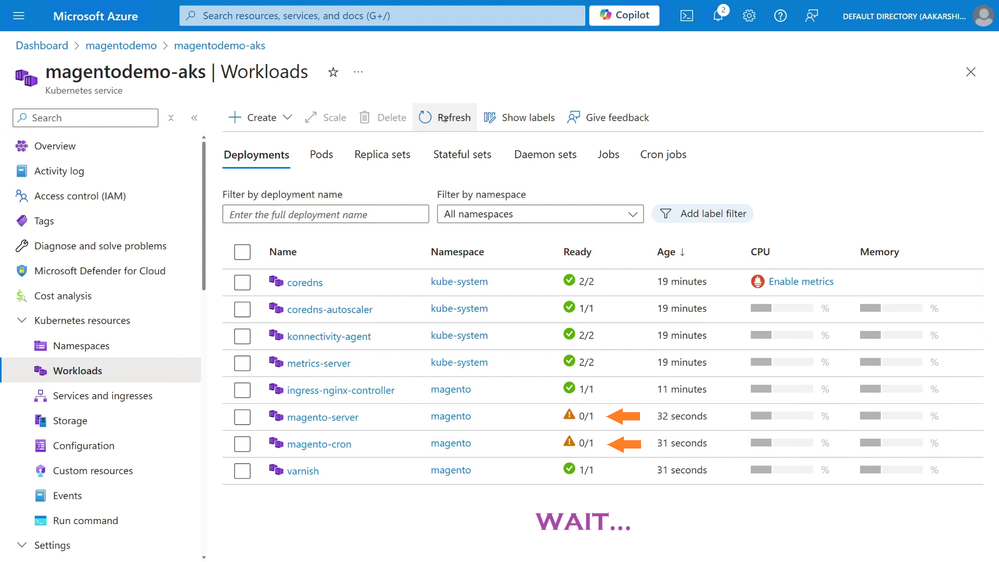Tick the metrics-server row checkbox

pyautogui.click(x=242, y=363)
